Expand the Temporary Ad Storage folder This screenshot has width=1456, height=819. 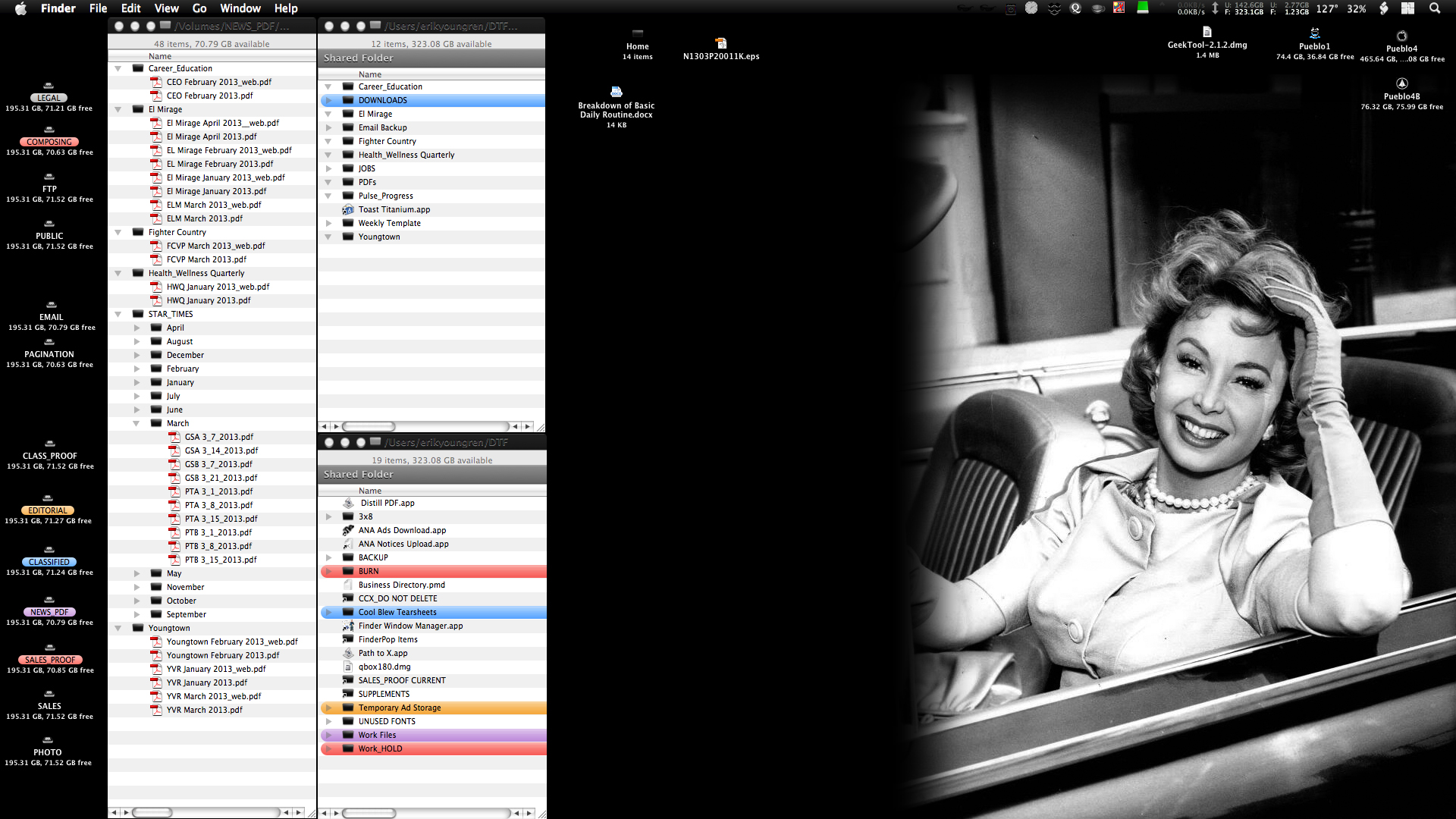pyautogui.click(x=328, y=708)
